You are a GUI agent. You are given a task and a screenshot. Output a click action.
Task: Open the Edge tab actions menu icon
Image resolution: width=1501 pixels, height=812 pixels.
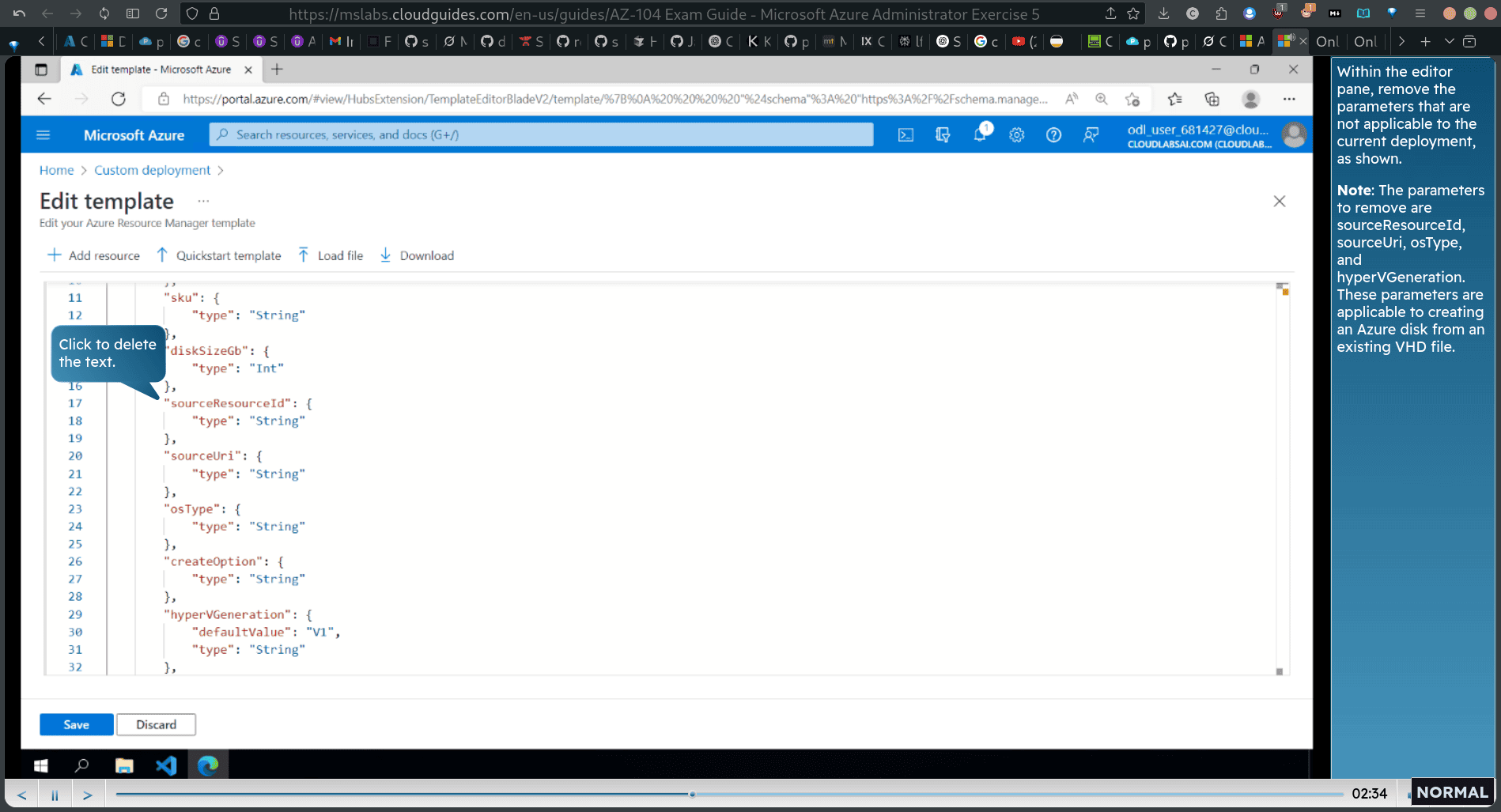click(x=41, y=70)
